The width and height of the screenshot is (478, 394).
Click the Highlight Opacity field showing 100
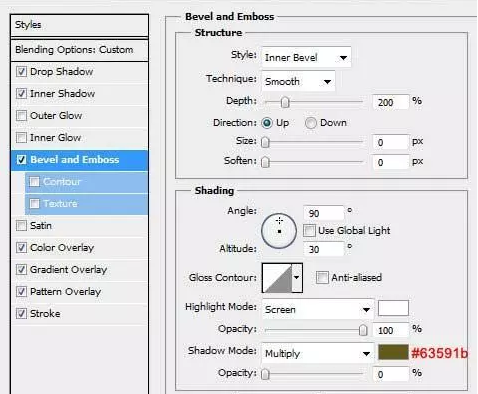pos(391,330)
